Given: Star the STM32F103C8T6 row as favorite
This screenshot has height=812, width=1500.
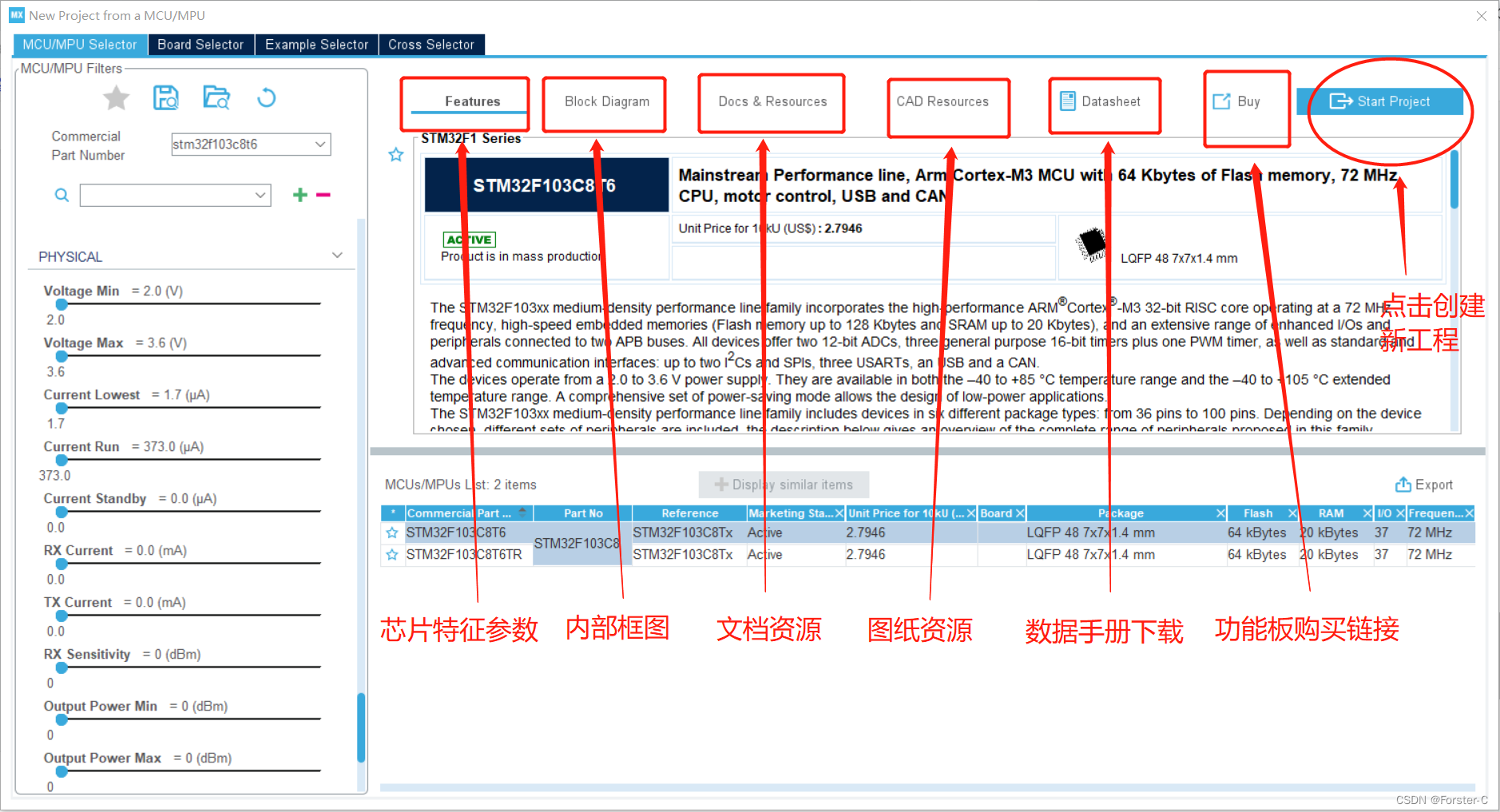Looking at the screenshot, I should [392, 532].
